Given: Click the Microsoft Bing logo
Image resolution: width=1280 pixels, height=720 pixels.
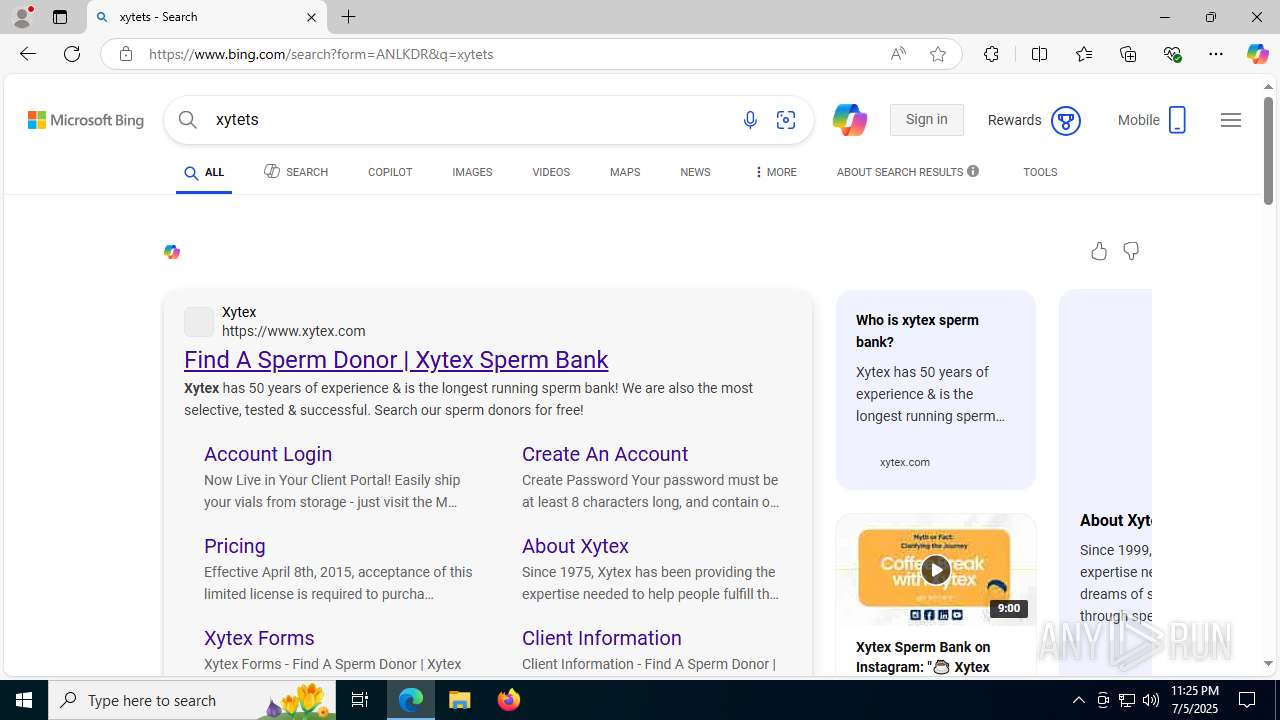Looking at the screenshot, I should coord(86,120).
